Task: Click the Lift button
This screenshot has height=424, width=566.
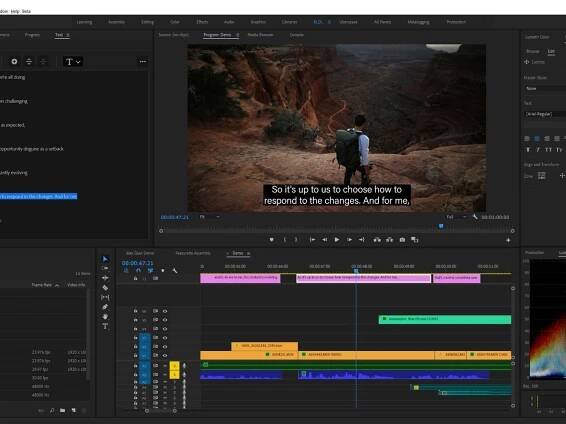Action: (x=377, y=240)
